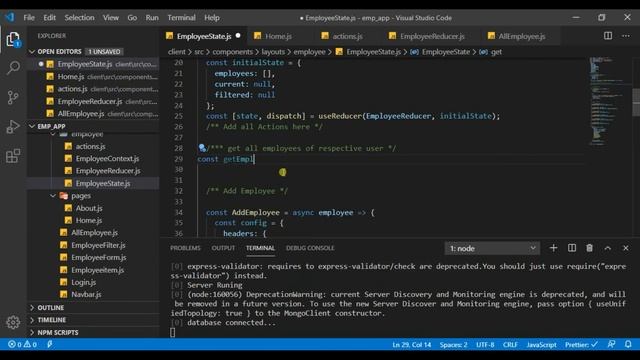Open the Edit menu
This screenshot has width=640, height=360.
[x=49, y=18]
